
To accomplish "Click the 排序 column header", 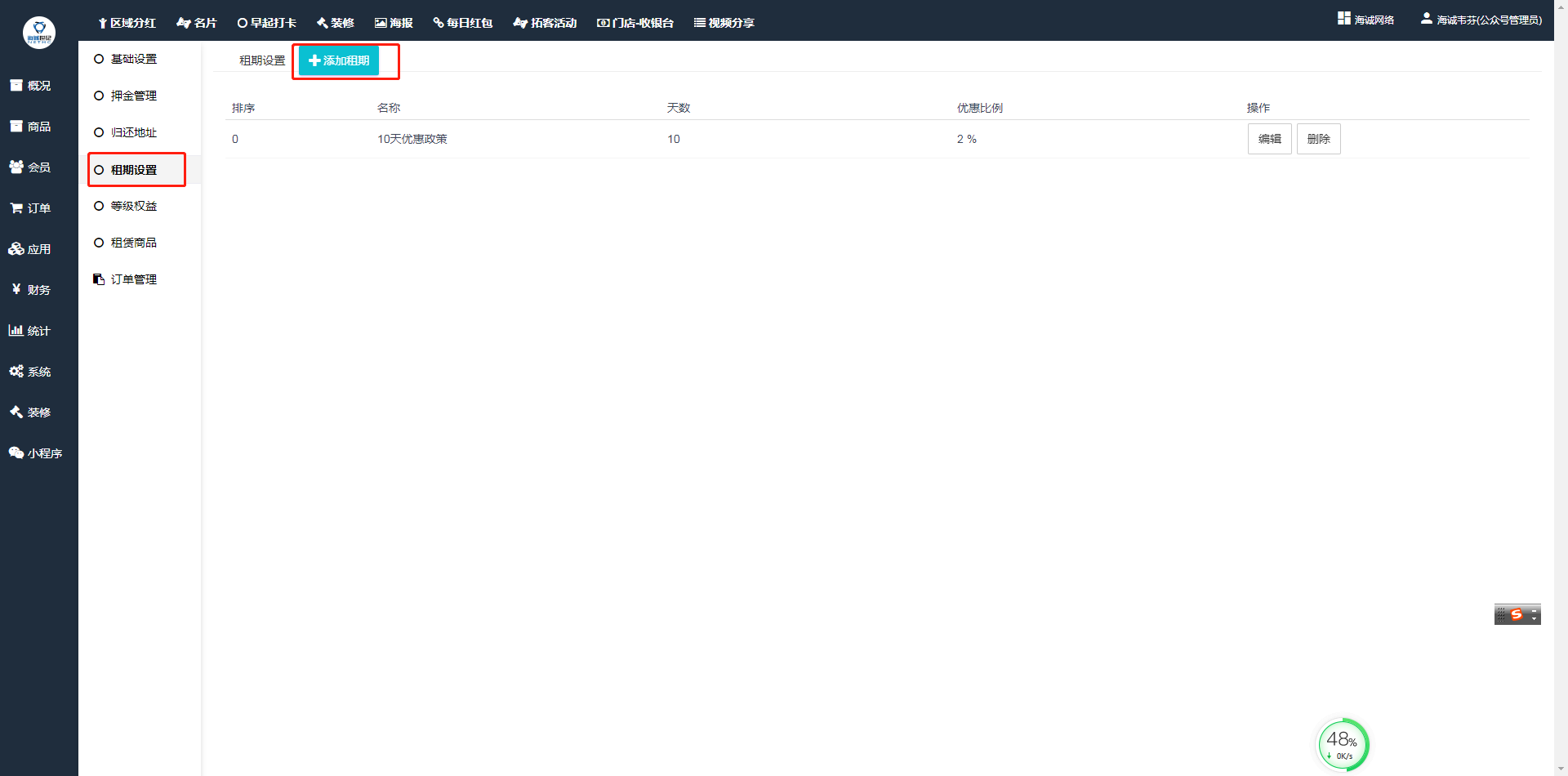I will 243,108.
